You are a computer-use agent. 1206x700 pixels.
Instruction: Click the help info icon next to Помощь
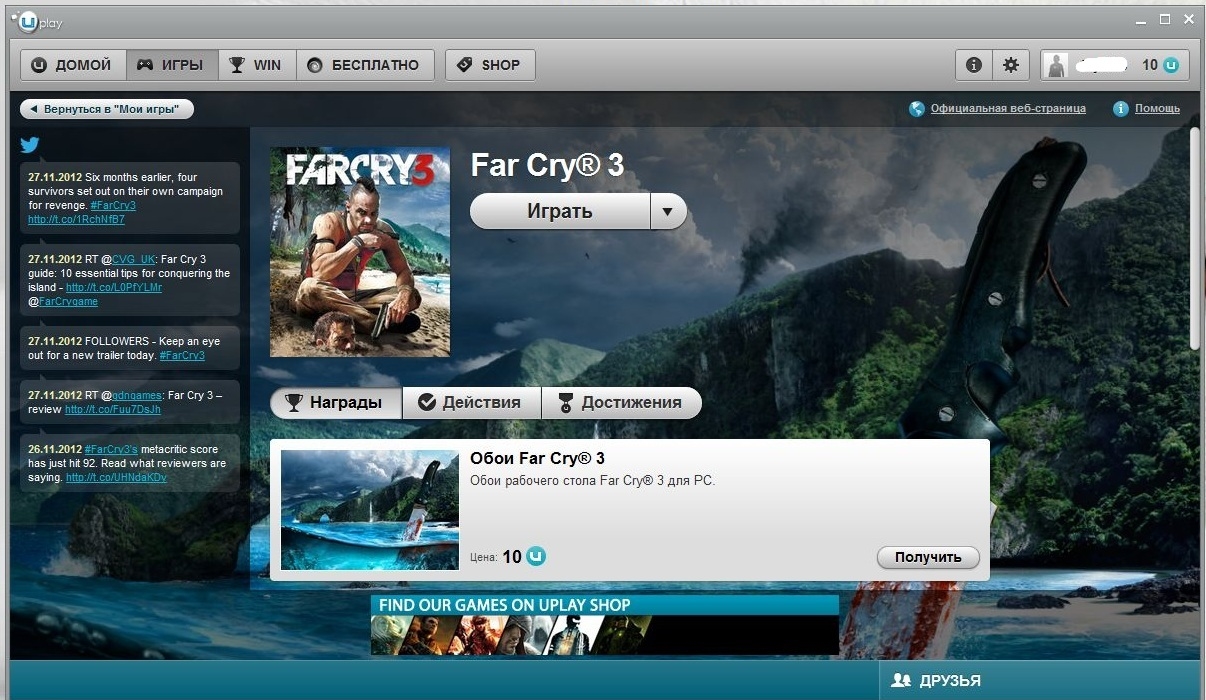pyautogui.click(x=1121, y=109)
